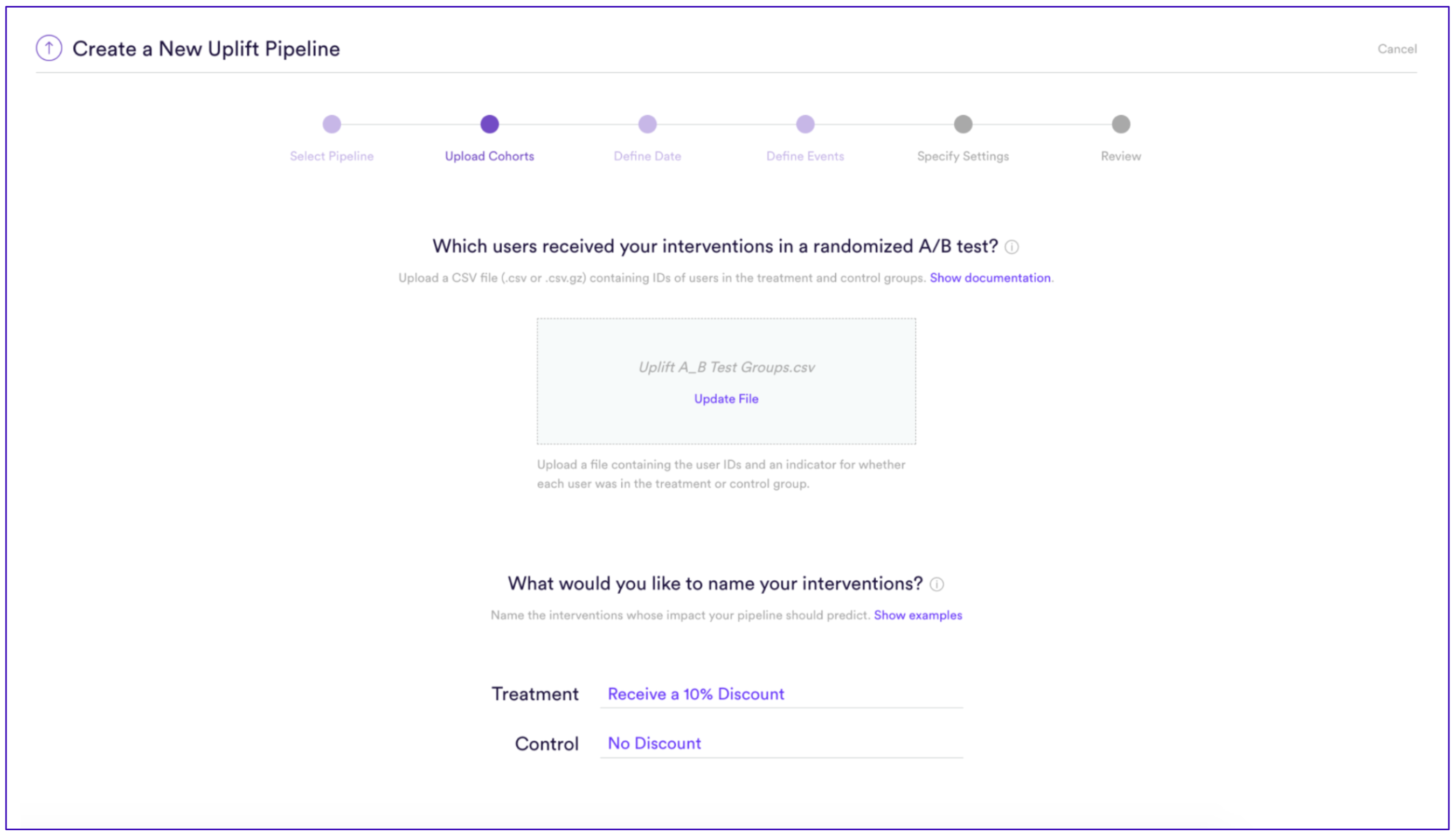
Task: Cancel the pipeline creation
Action: point(1397,49)
